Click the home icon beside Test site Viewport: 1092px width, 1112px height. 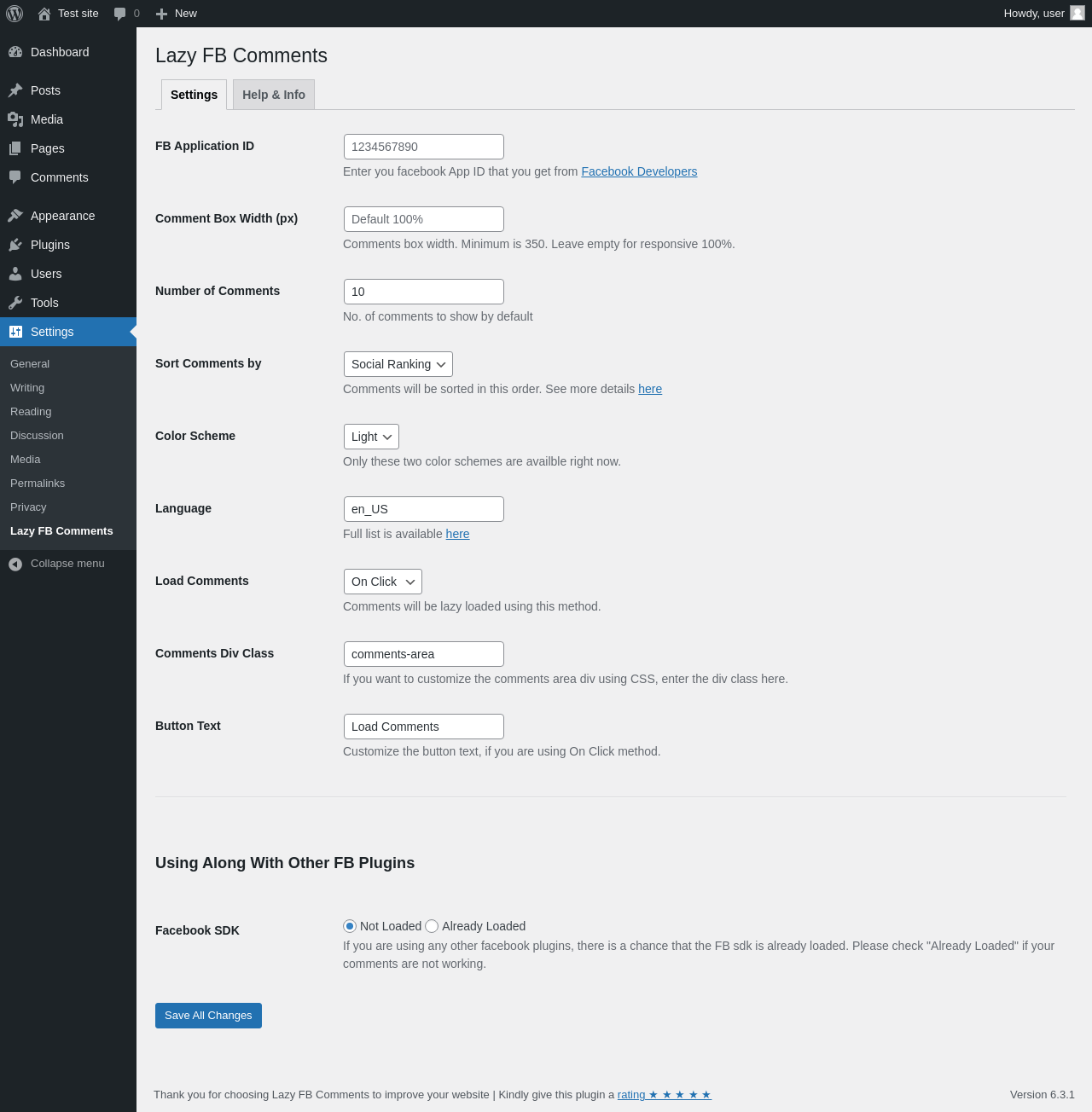coord(44,14)
